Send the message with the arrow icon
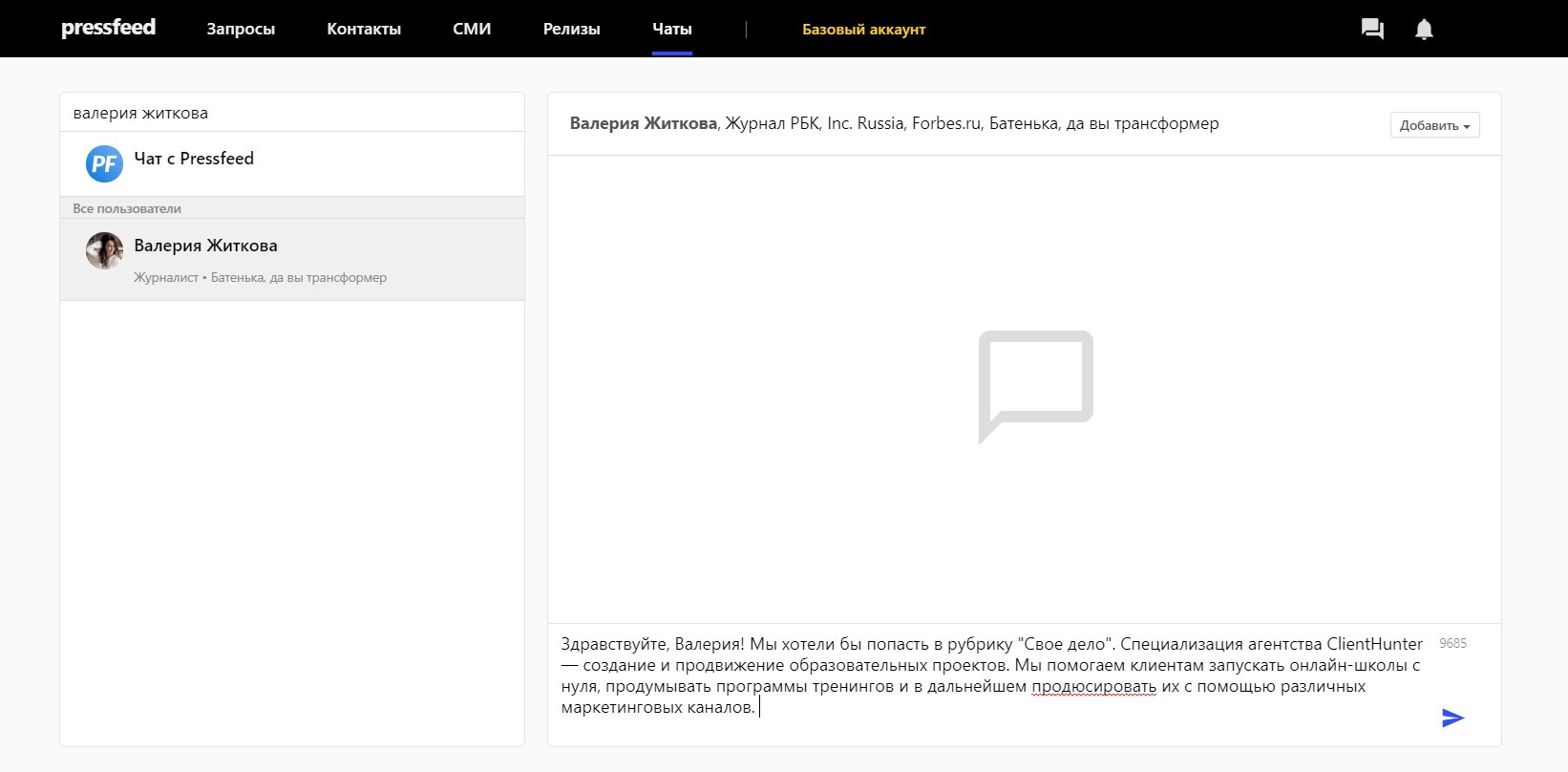The width and height of the screenshot is (1568, 772). pyautogui.click(x=1452, y=718)
